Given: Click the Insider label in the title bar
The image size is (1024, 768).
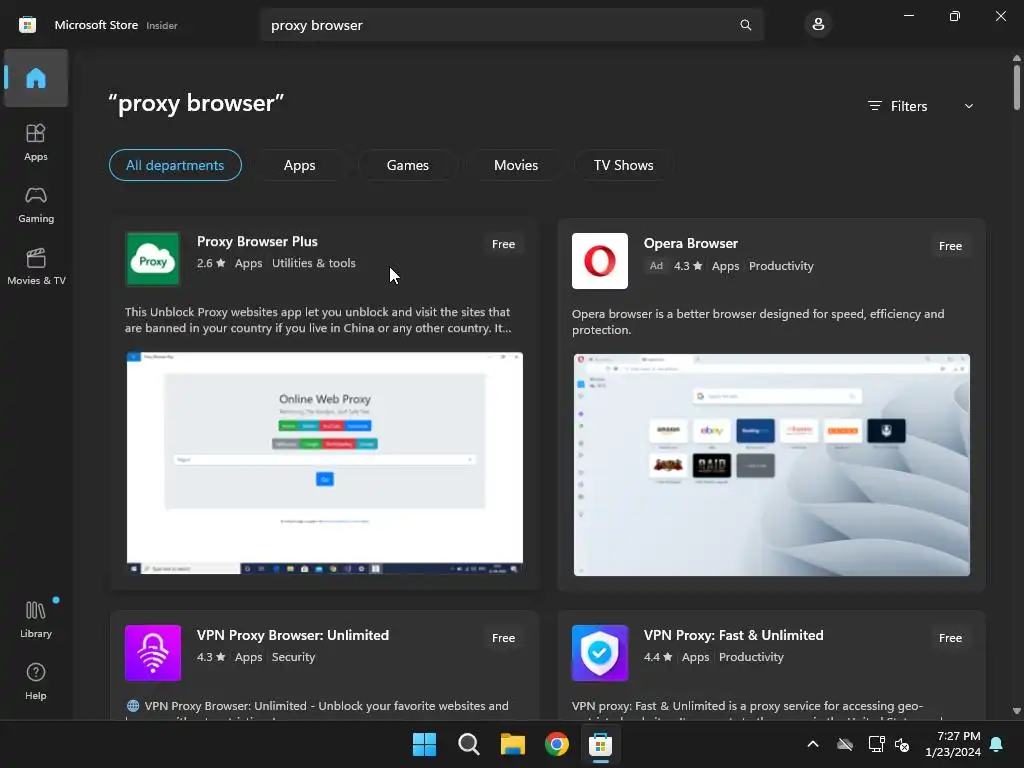Looking at the screenshot, I should point(161,25).
